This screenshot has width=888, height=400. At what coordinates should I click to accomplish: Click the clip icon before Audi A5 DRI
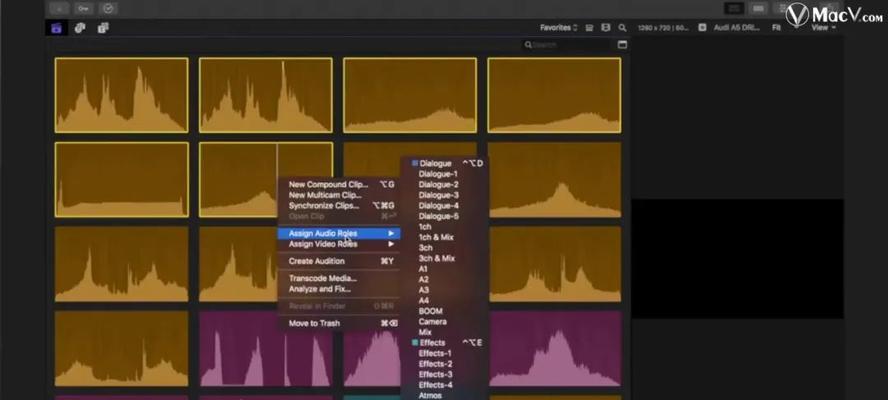(x=702, y=27)
